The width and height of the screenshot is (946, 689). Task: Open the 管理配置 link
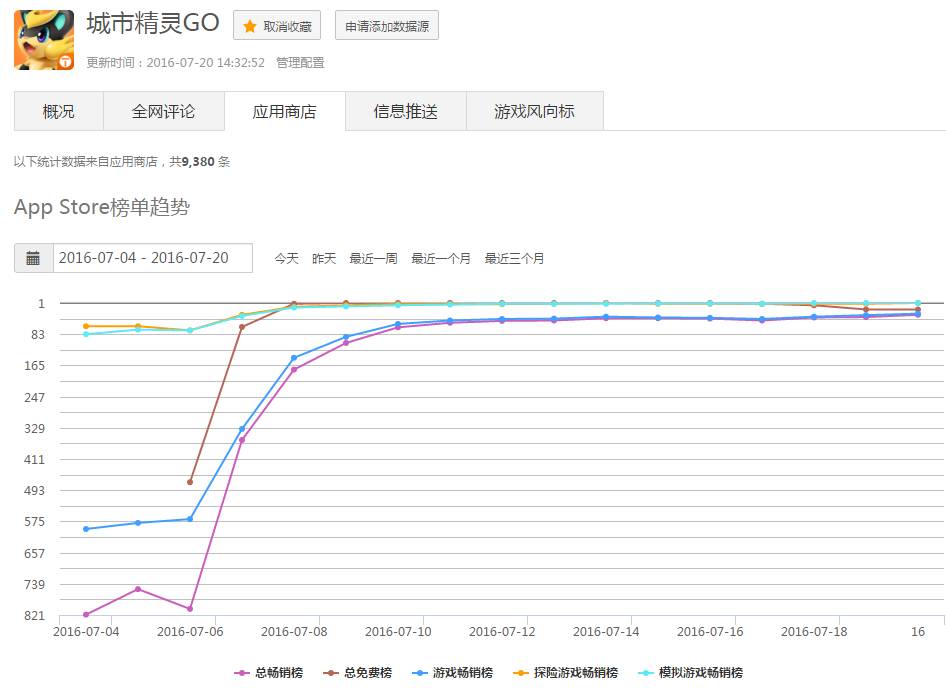click(300, 63)
